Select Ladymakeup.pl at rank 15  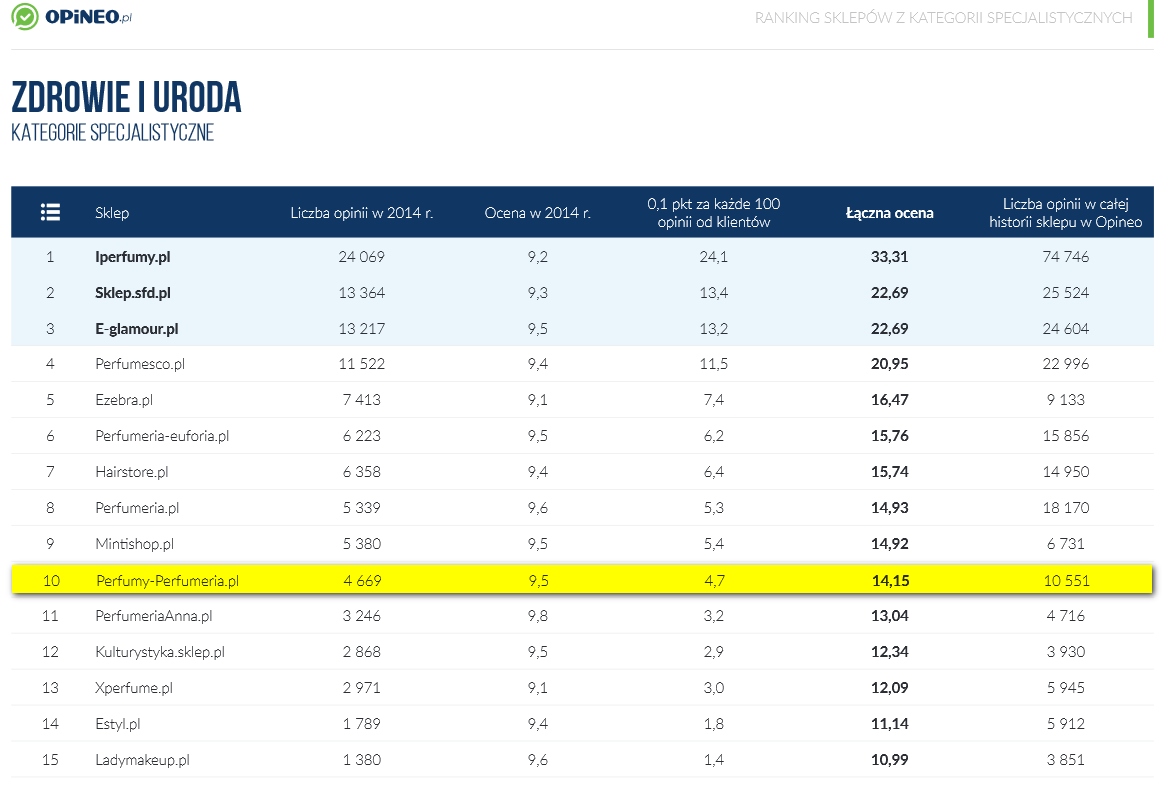tap(142, 760)
